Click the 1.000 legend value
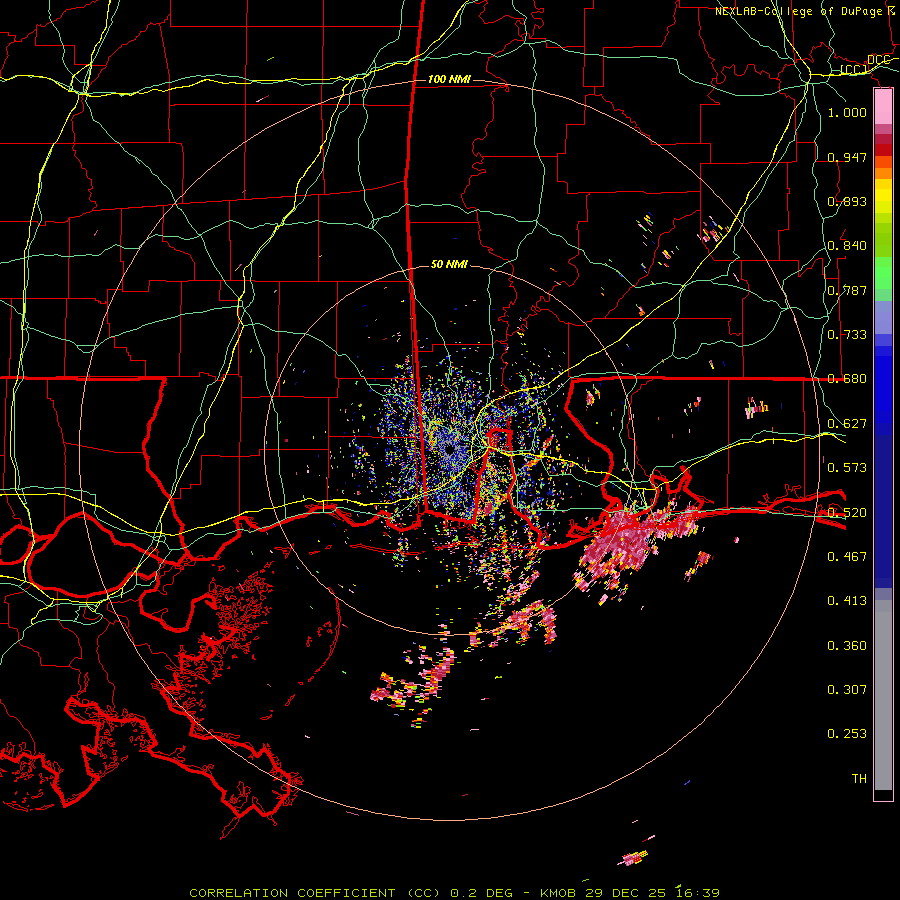Viewport: 900px width, 900px height. 847,112
